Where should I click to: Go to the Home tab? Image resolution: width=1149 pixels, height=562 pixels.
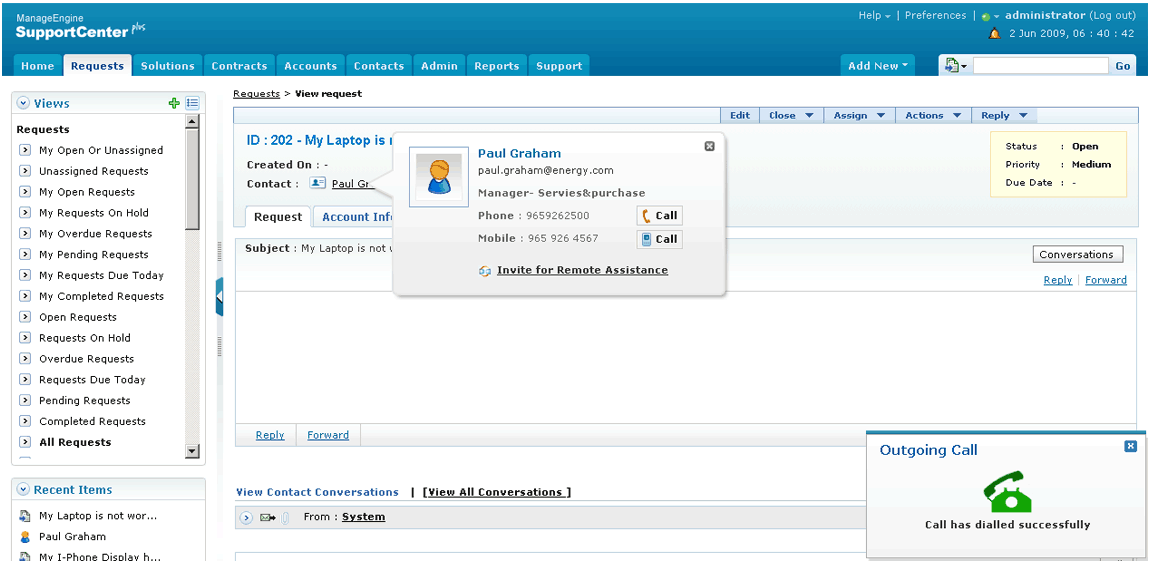coord(37,66)
